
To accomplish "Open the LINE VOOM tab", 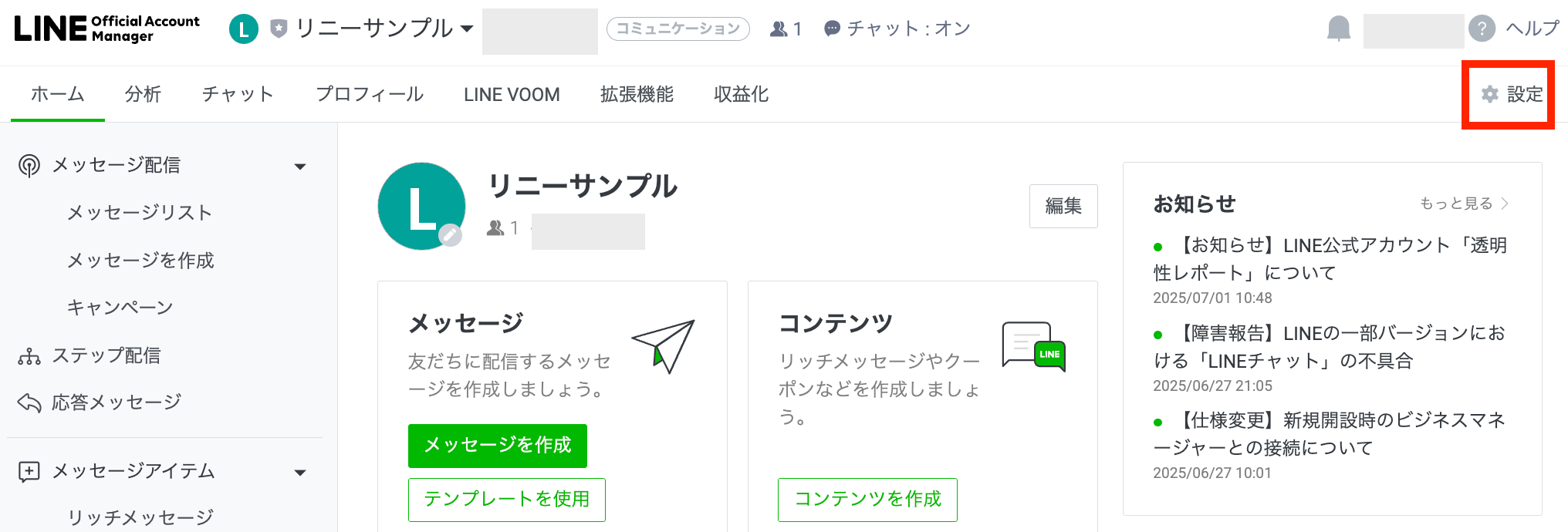I will [512, 94].
